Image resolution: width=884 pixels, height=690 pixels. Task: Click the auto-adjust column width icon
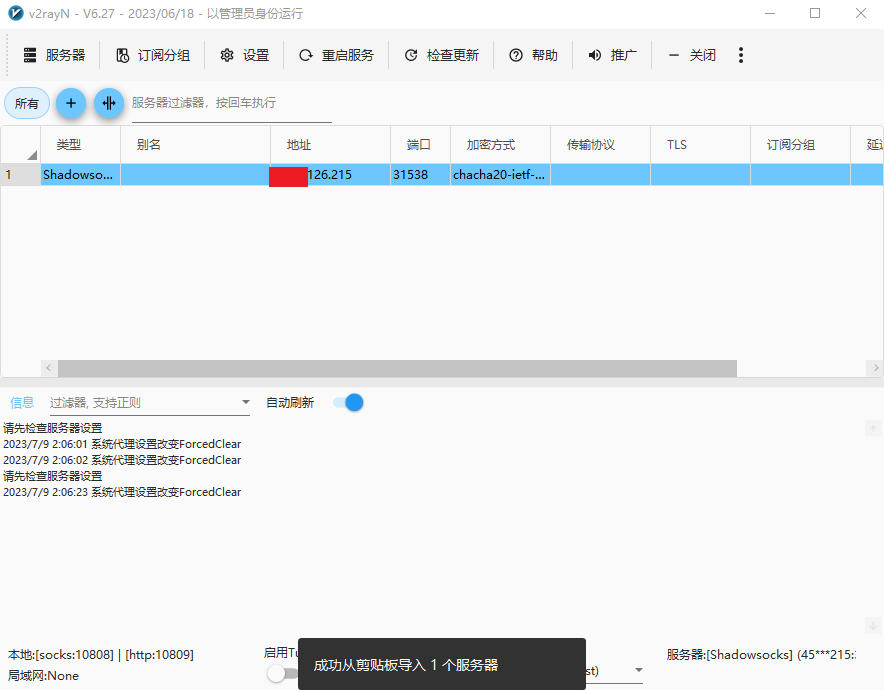(x=109, y=103)
